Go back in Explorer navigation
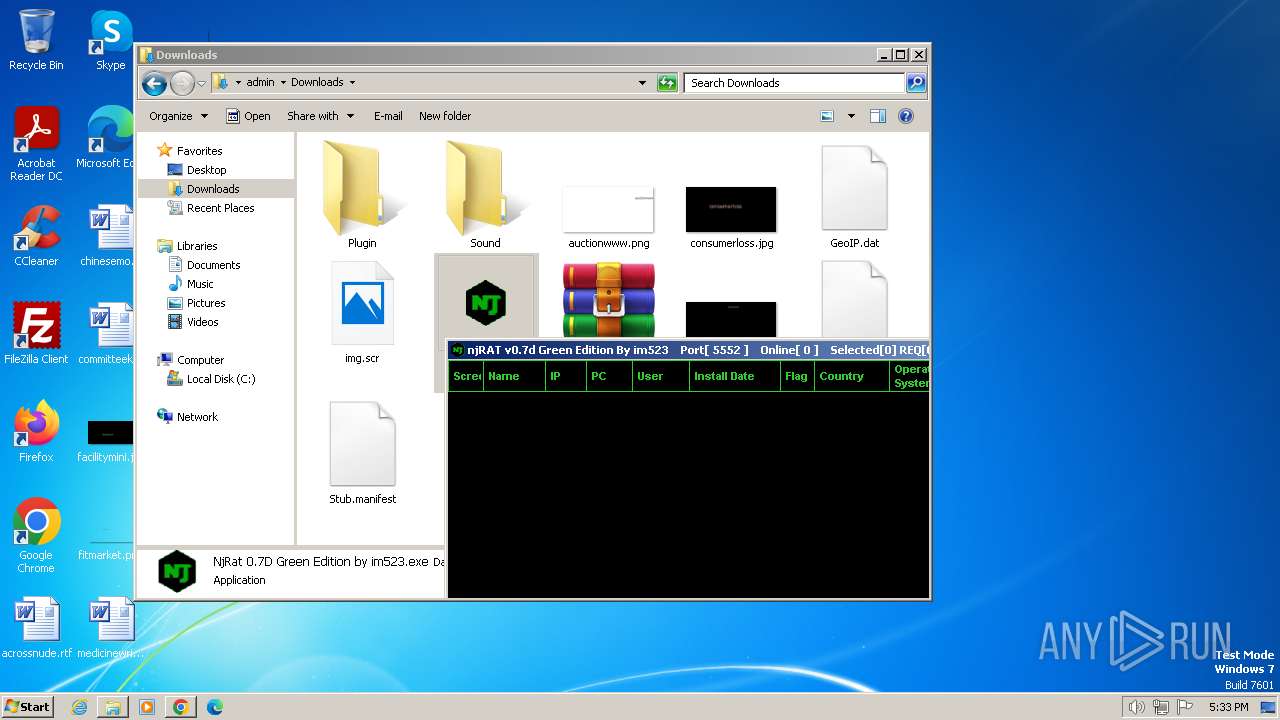Image resolution: width=1280 pixels, height=720 pixels. coord(154,83)
